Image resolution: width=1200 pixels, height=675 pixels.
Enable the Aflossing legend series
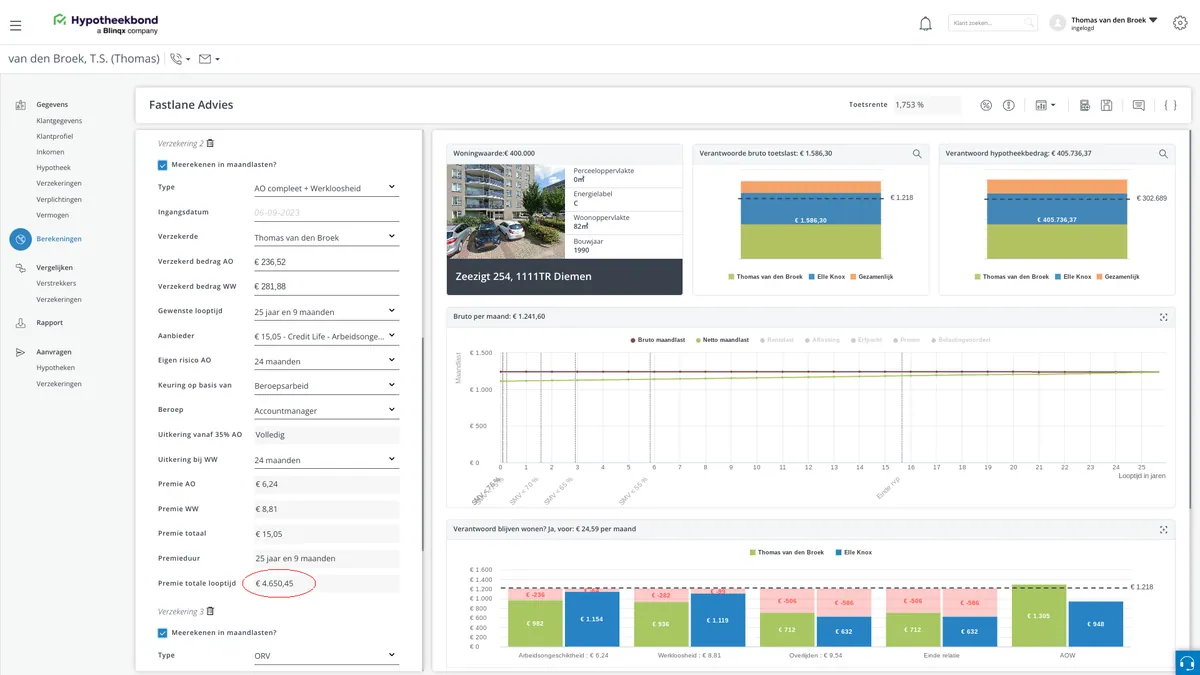click(822, 340)
